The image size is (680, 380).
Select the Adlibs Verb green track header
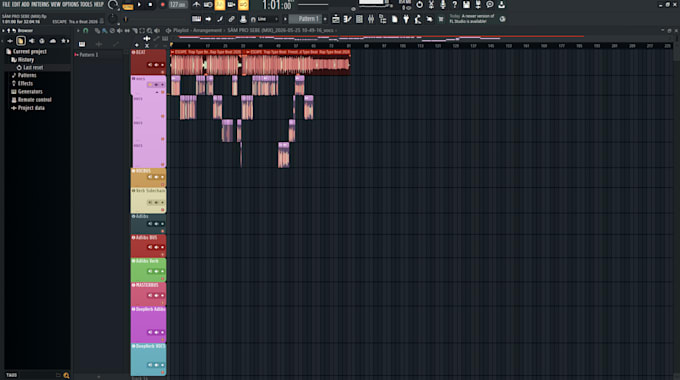point(148,270)
